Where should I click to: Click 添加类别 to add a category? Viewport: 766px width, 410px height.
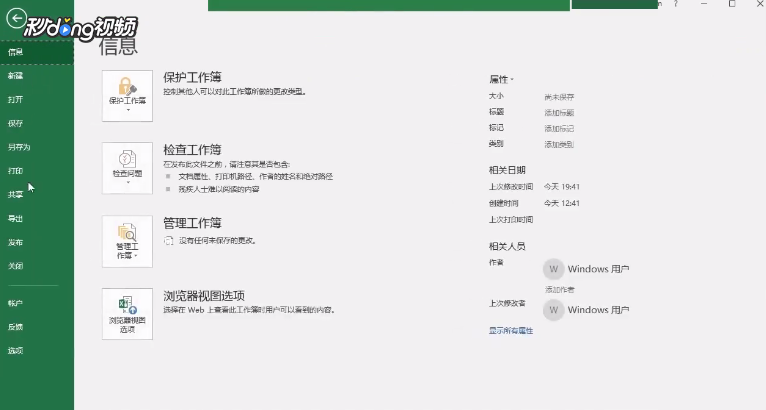tap(559, 145)
